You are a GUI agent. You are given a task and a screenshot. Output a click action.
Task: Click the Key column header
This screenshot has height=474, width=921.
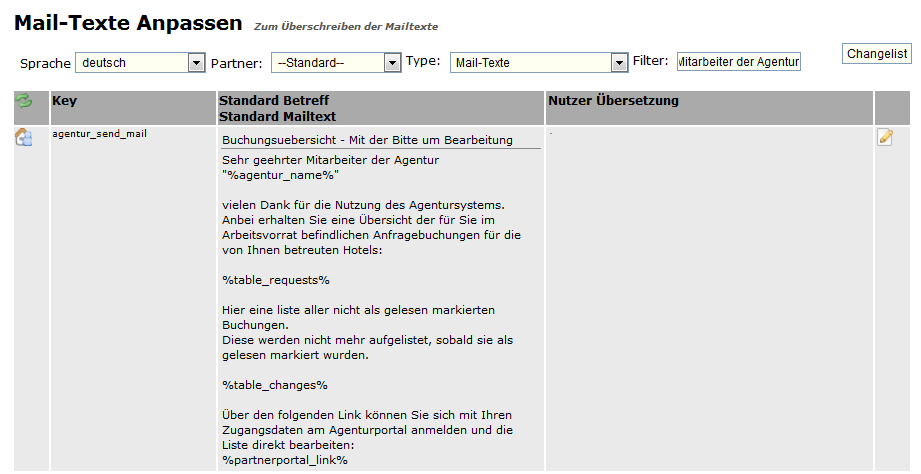(64, 101)
